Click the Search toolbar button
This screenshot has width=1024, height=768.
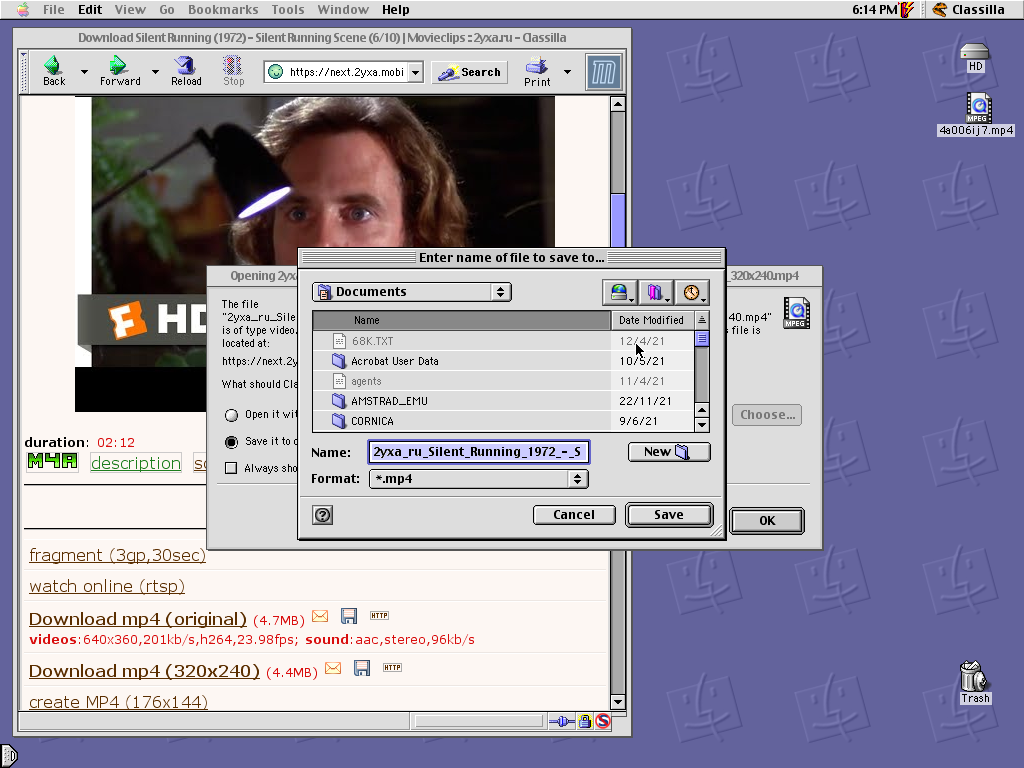tap(469, 72)
